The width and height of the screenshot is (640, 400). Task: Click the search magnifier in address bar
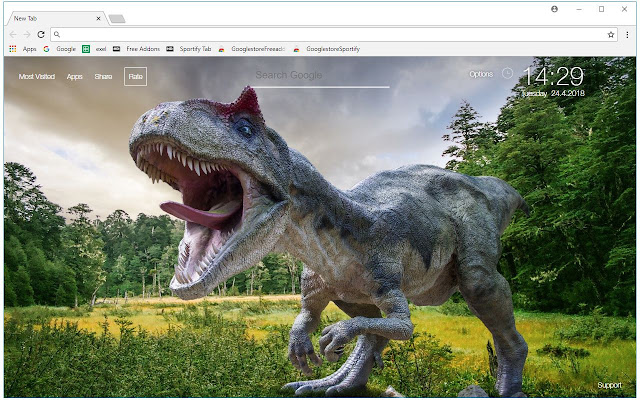coord(57,35)
